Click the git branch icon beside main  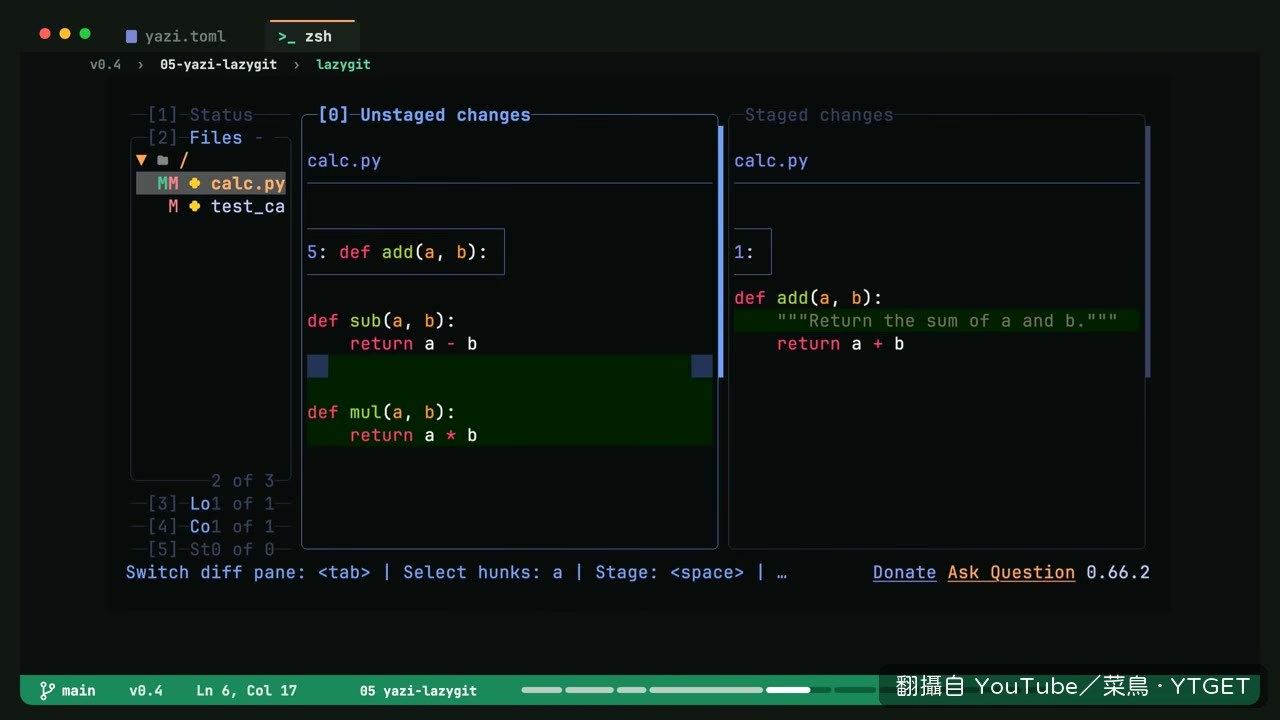46,690
